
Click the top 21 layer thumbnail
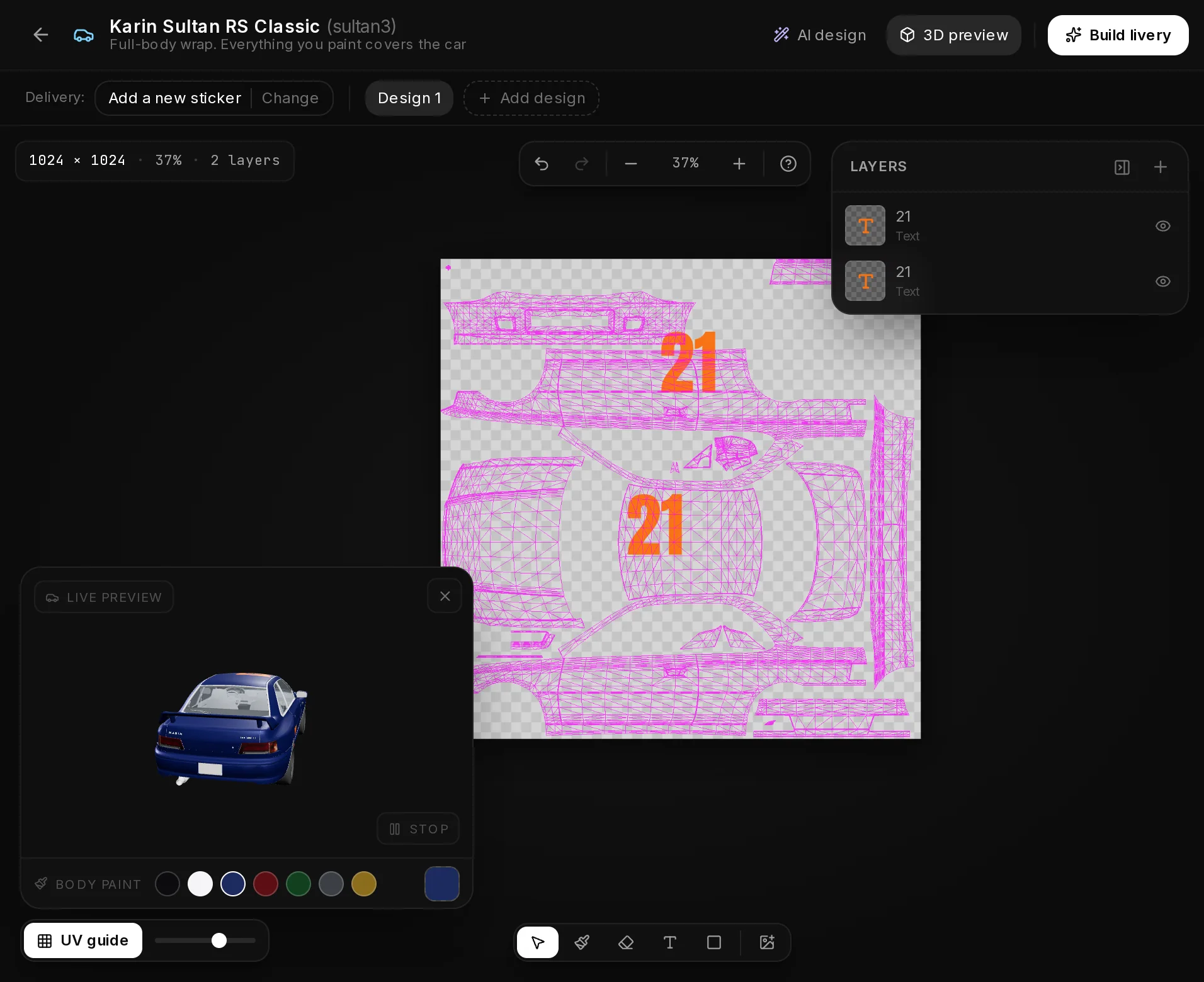[x=865, y=226]
